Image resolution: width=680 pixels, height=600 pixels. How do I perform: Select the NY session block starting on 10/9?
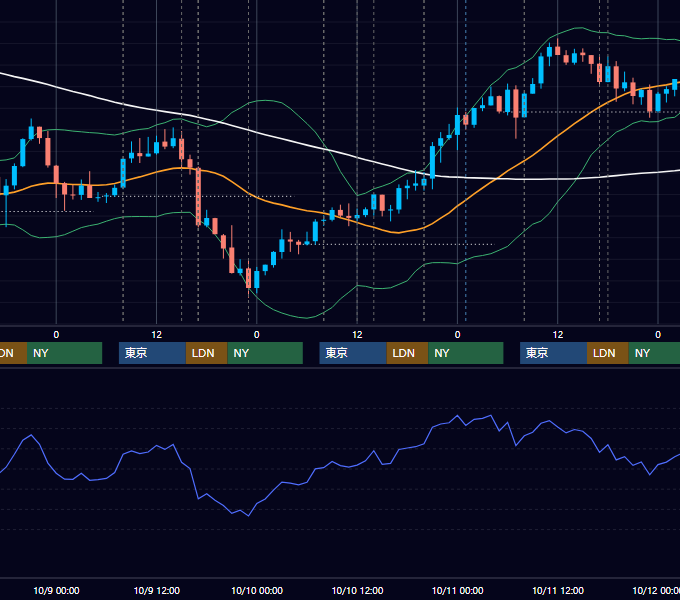pyautogui.click(x=265, y=353)
